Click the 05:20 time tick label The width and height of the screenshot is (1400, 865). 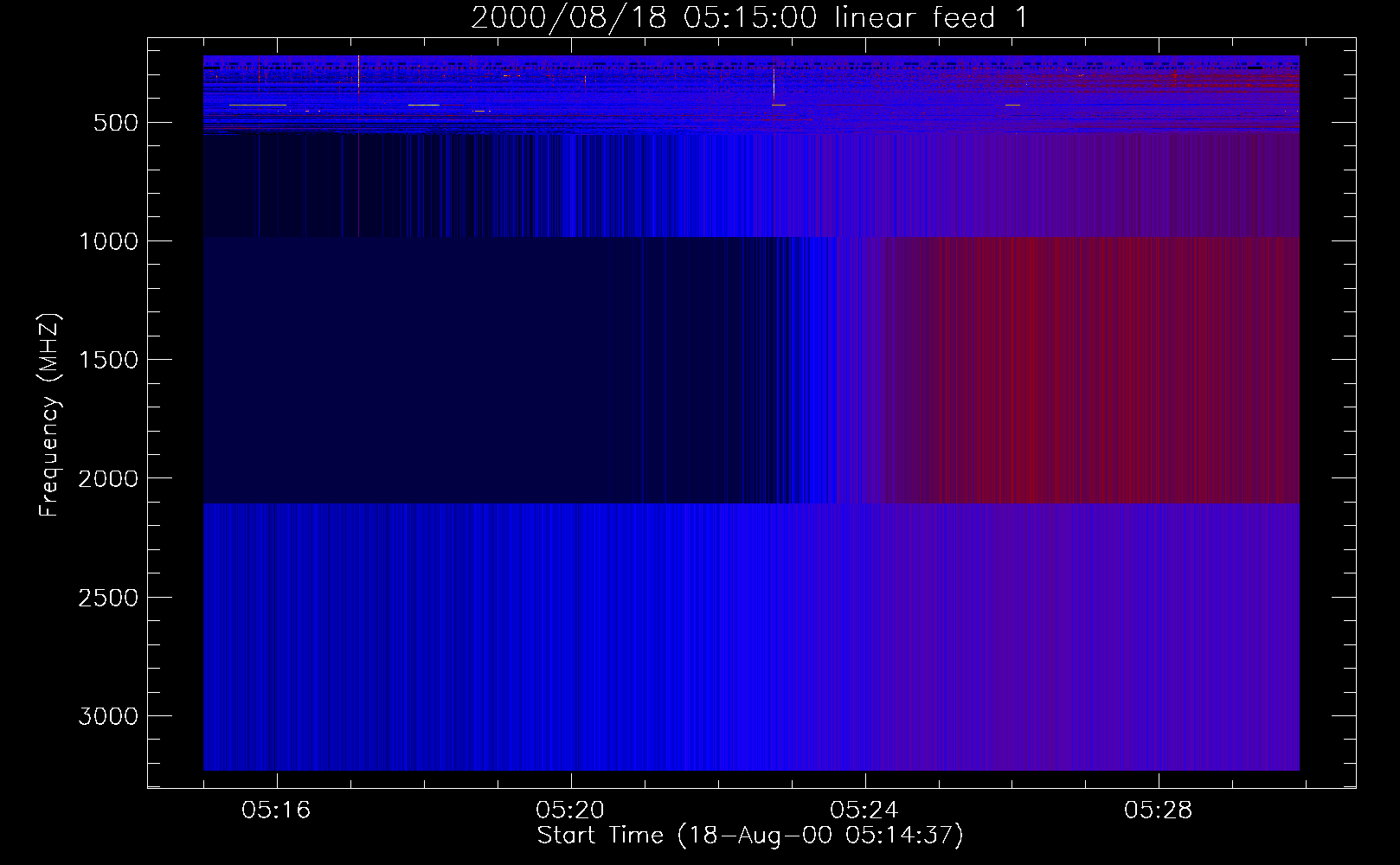[570, 811]
